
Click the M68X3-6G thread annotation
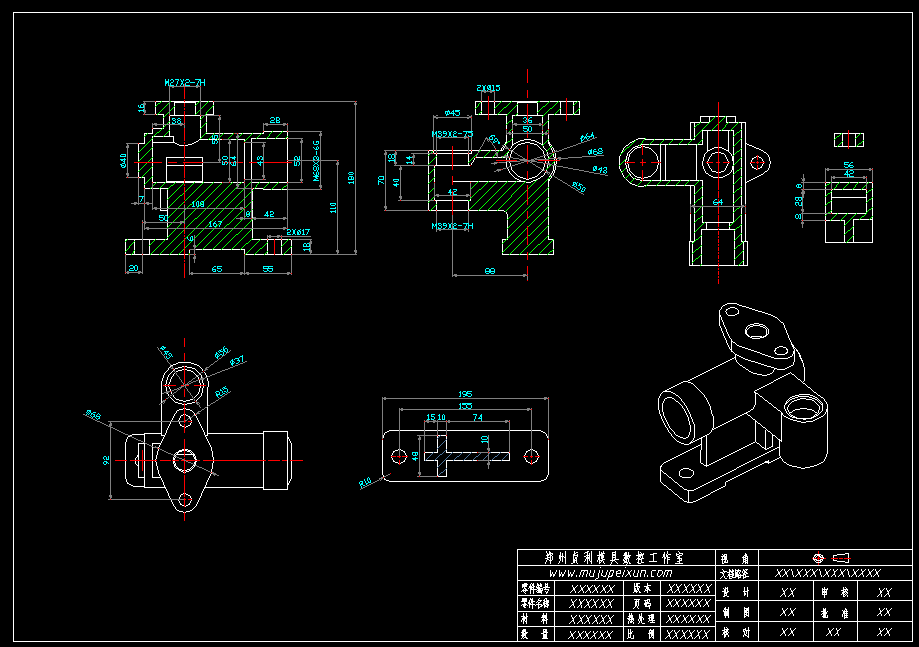(x=316, y=161)
